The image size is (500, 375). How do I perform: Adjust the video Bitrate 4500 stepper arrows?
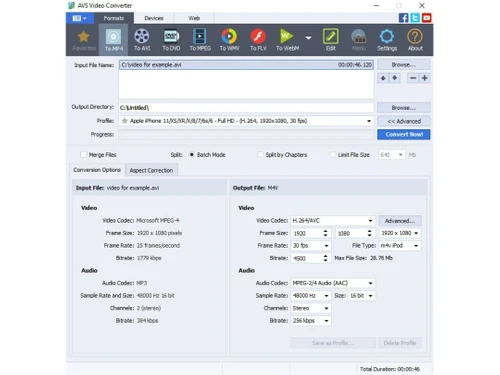[325, 258]
